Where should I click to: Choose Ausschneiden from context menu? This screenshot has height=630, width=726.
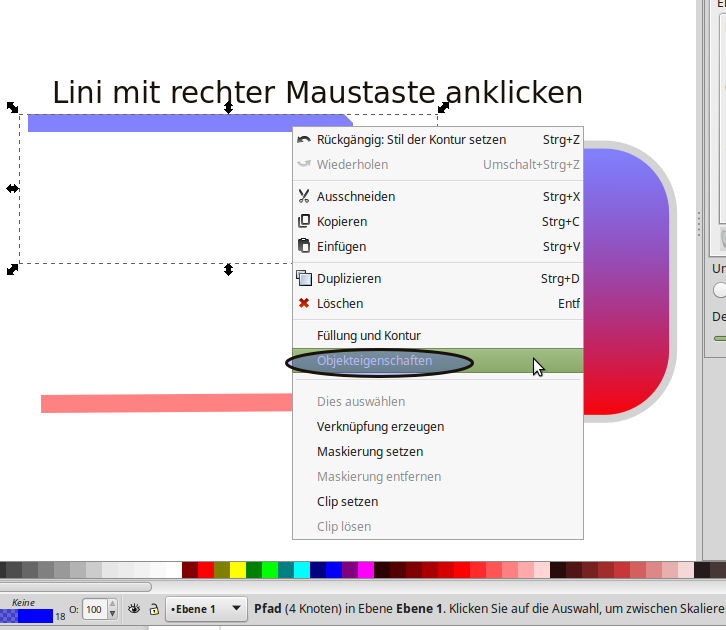point(438,197)
